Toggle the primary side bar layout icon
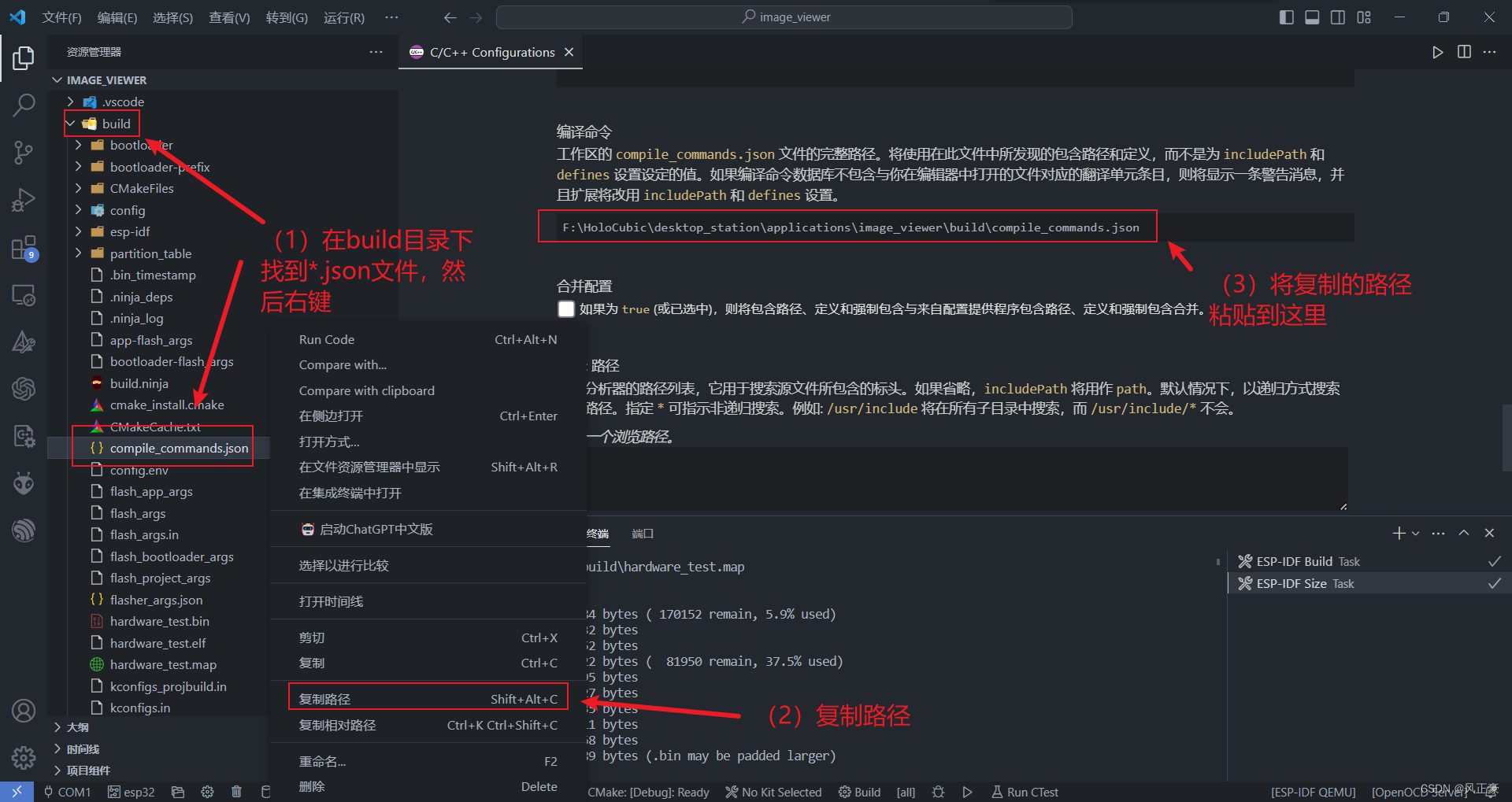 click(1287, 17)
